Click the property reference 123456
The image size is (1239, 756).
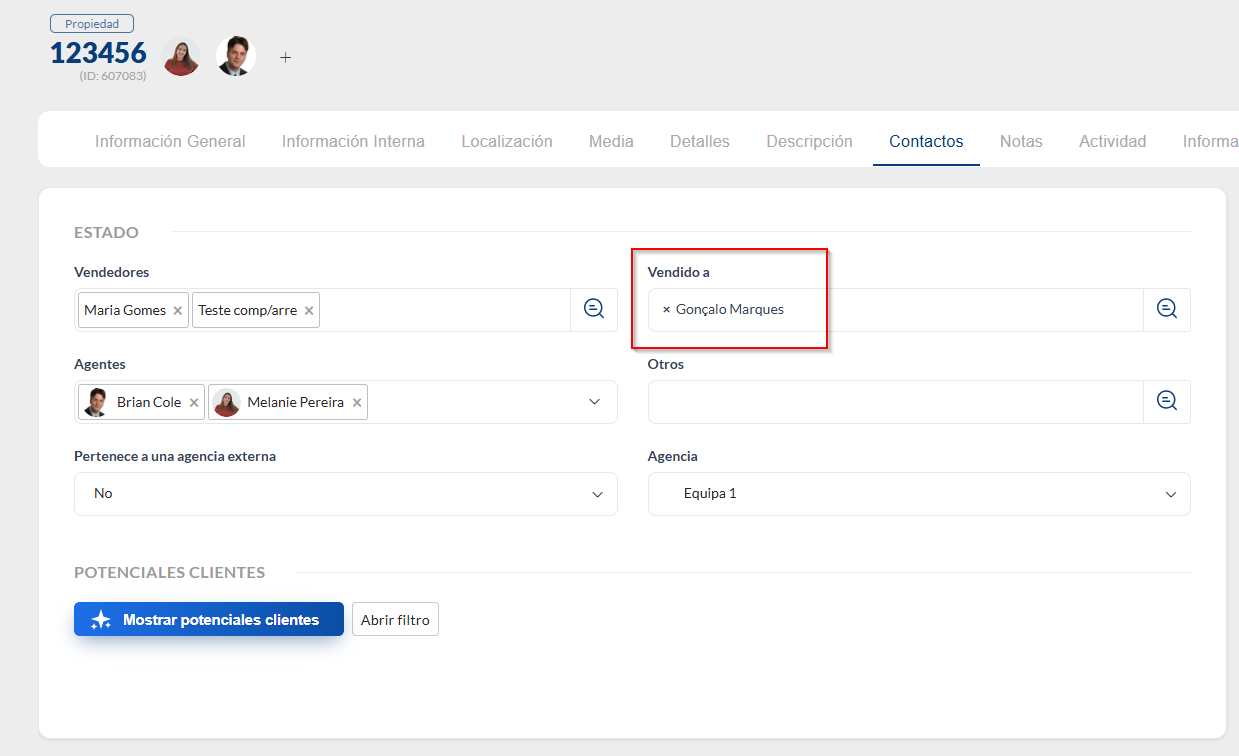coord(98,53)
